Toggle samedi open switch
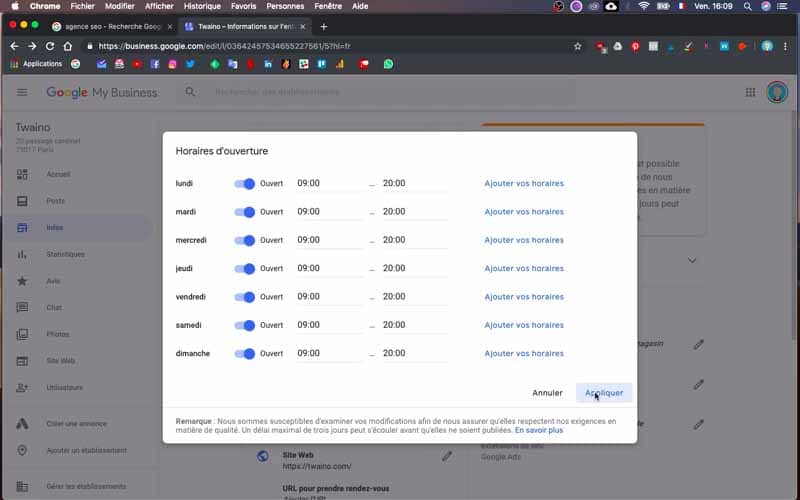 tap(244, 326)
